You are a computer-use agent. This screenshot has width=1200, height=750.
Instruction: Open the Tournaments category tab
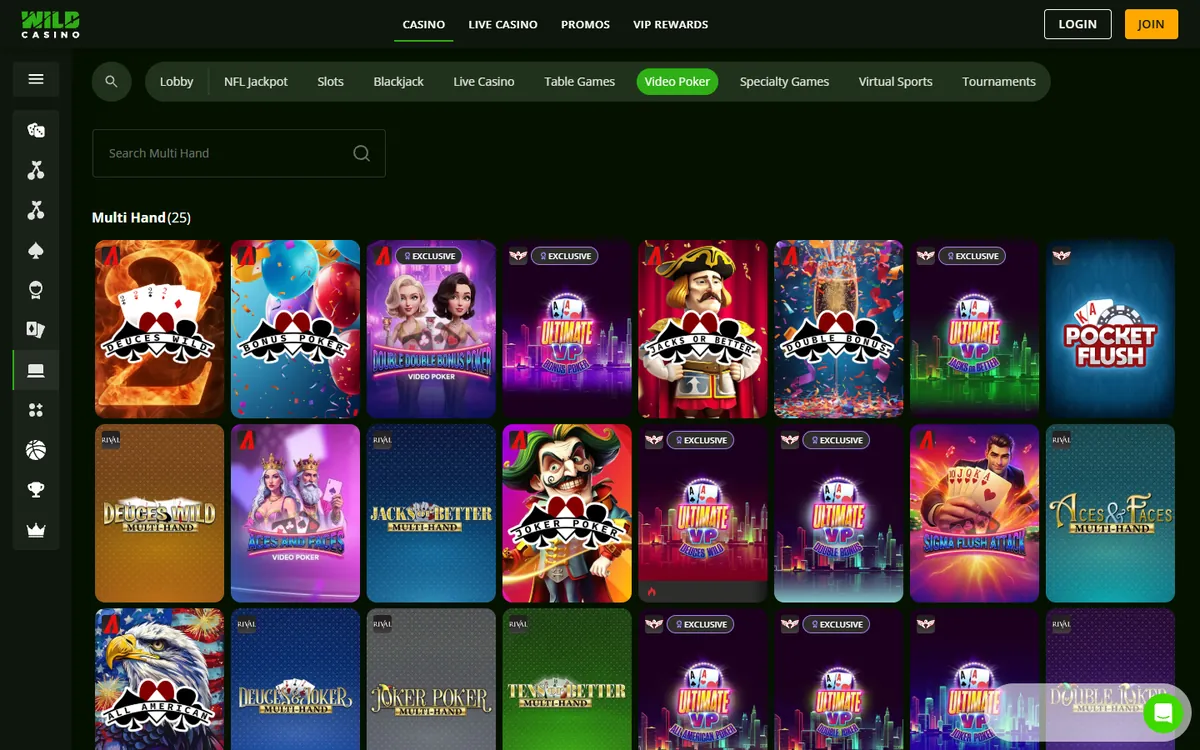(x=999, y=81)
